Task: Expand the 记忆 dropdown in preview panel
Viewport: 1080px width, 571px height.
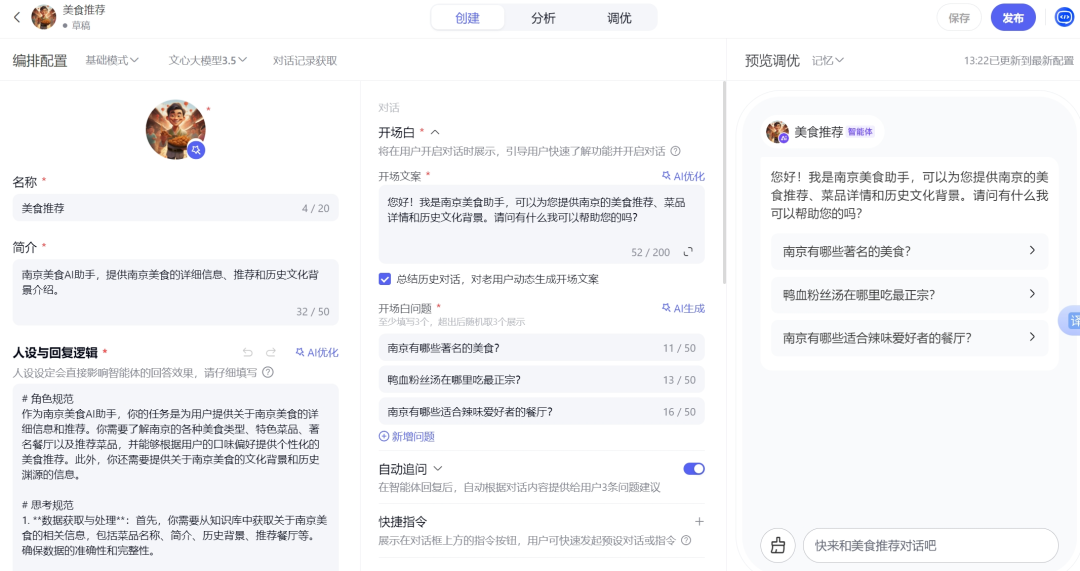Action: point(827,60)
